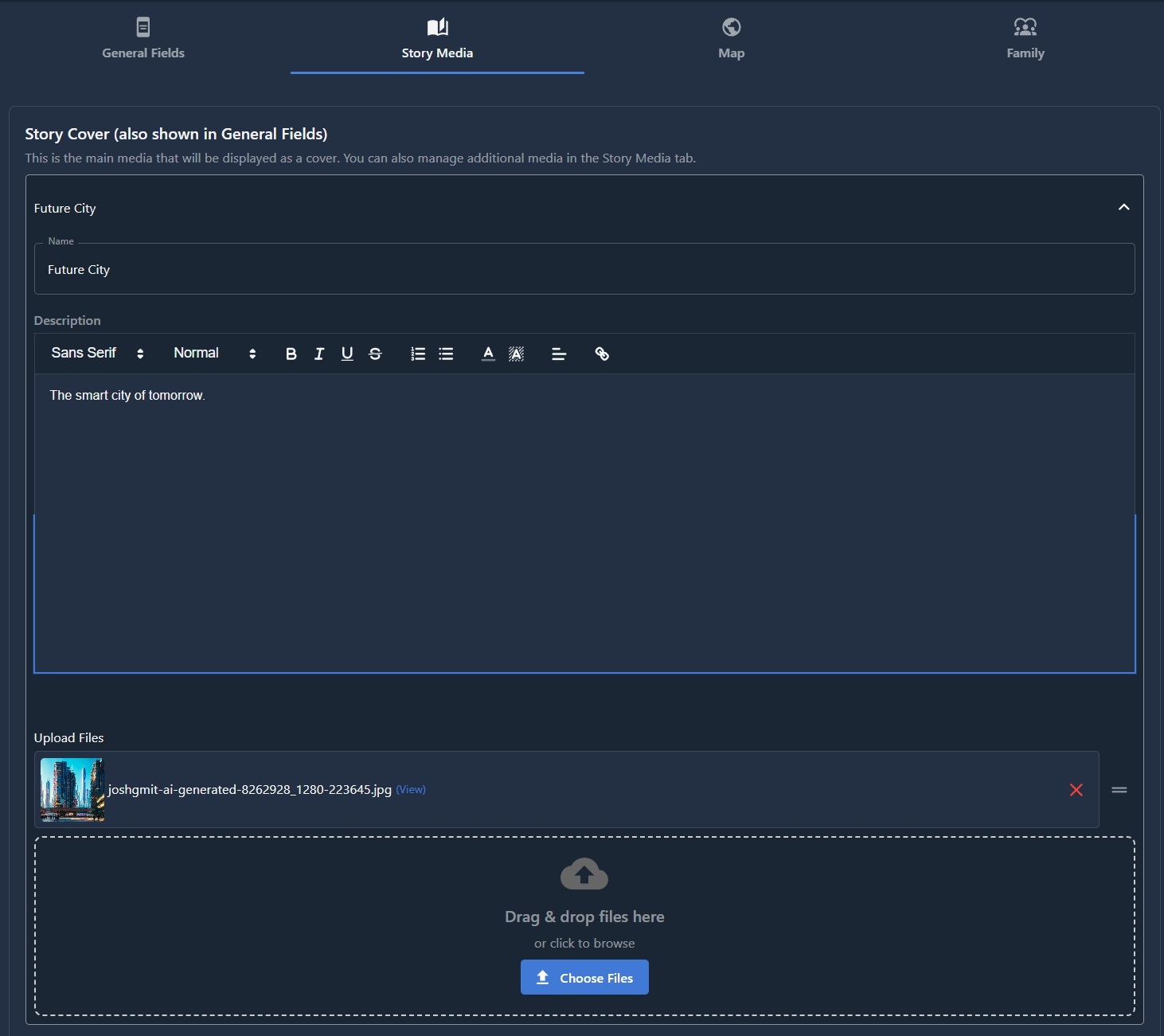Click the Choose Files button

coord(584,977)
